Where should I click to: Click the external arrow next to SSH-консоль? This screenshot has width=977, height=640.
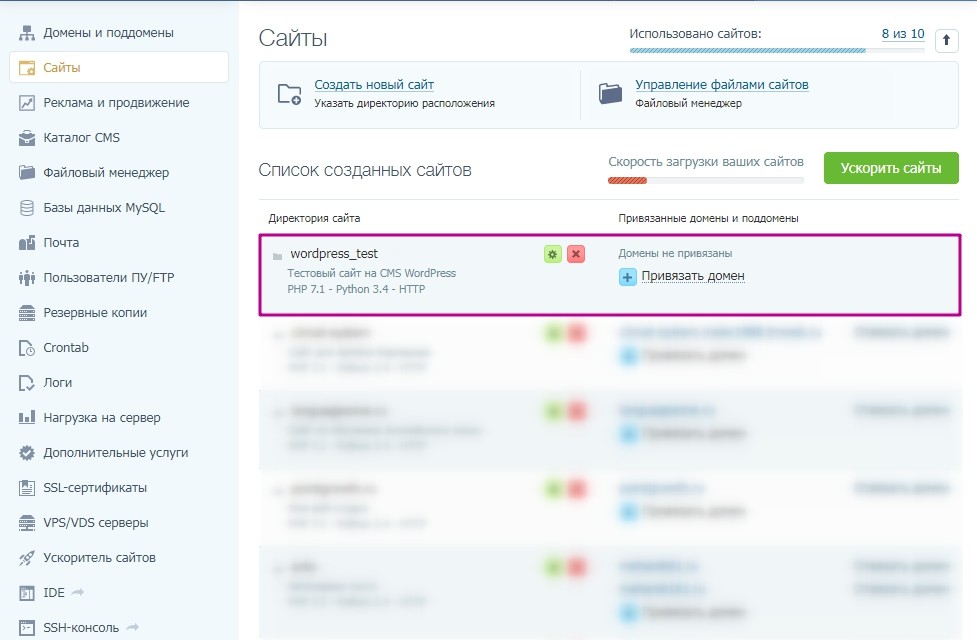(x=132, y=627)
